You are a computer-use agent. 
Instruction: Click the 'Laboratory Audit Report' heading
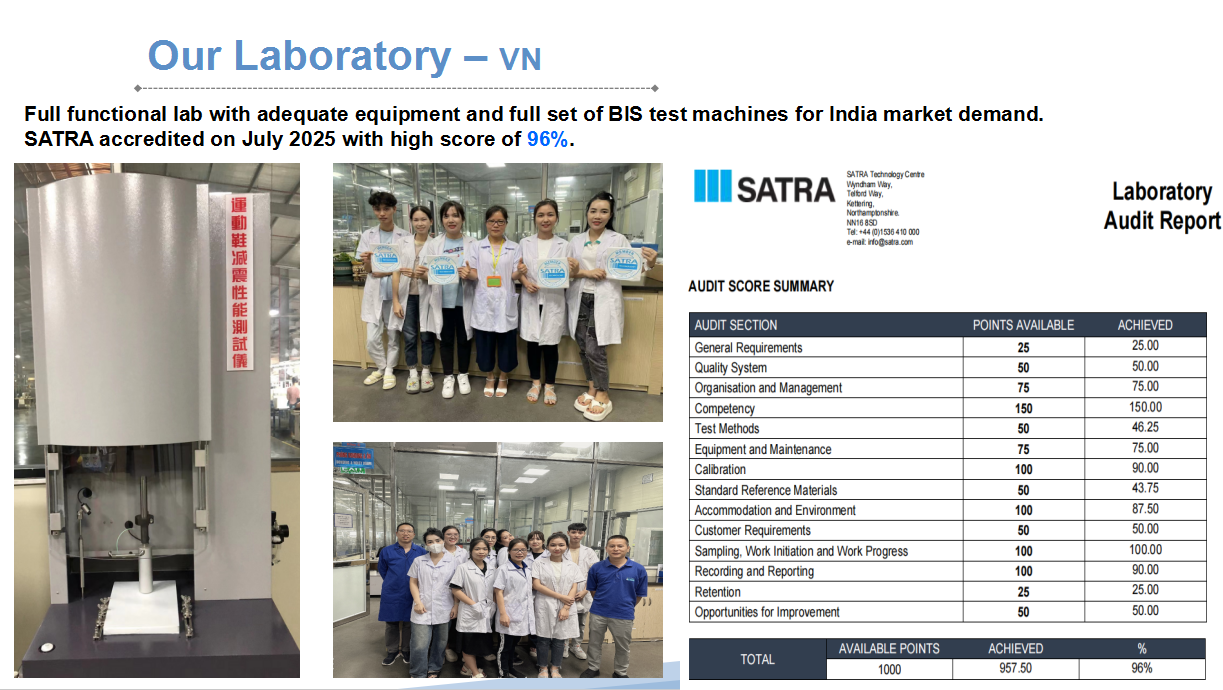coord(1161,206)
